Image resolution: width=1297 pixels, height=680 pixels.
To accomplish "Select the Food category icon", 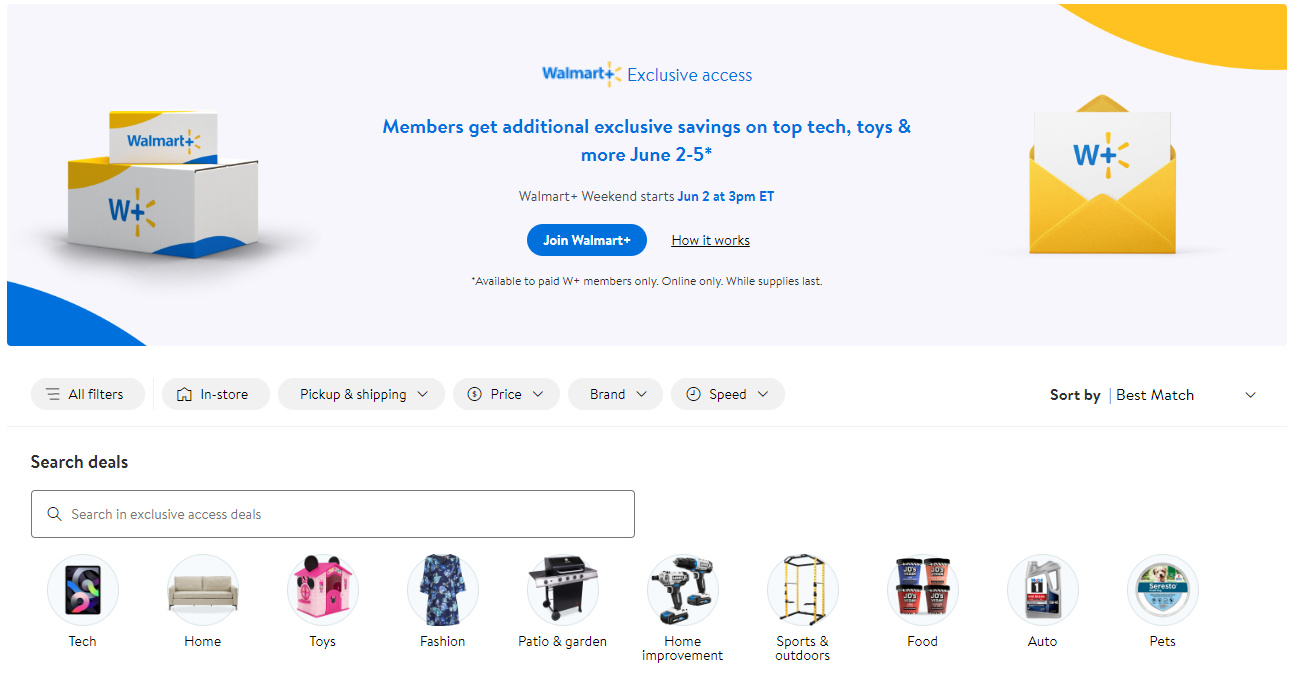I will coord(923,590).
